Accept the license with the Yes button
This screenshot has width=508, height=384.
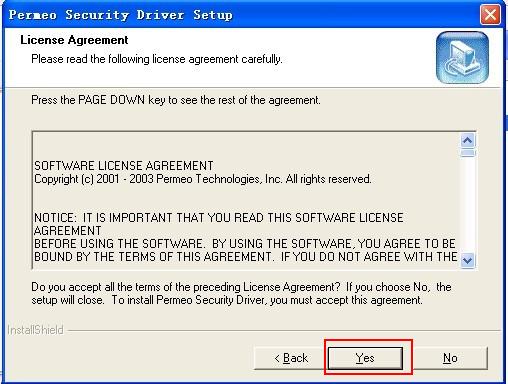coord(365,358)
